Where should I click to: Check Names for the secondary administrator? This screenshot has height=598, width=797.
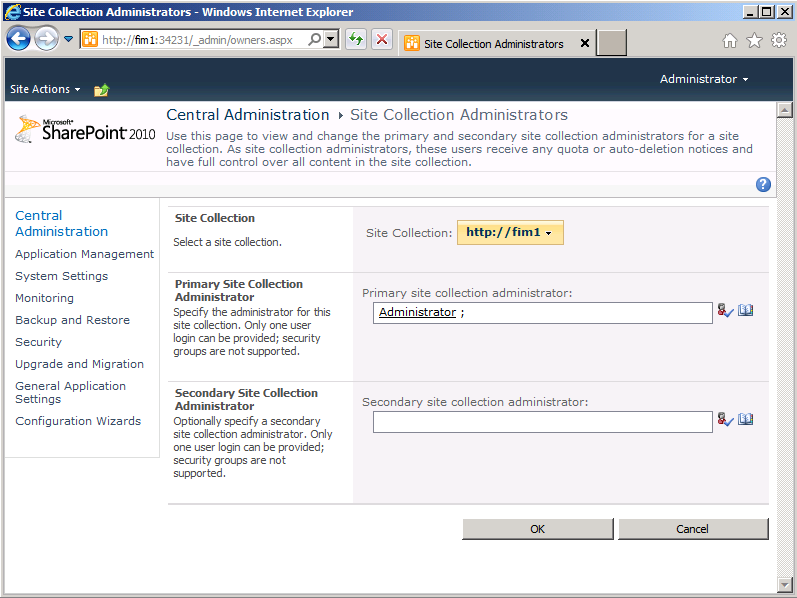pyautogui.click(x=725, y=420)
